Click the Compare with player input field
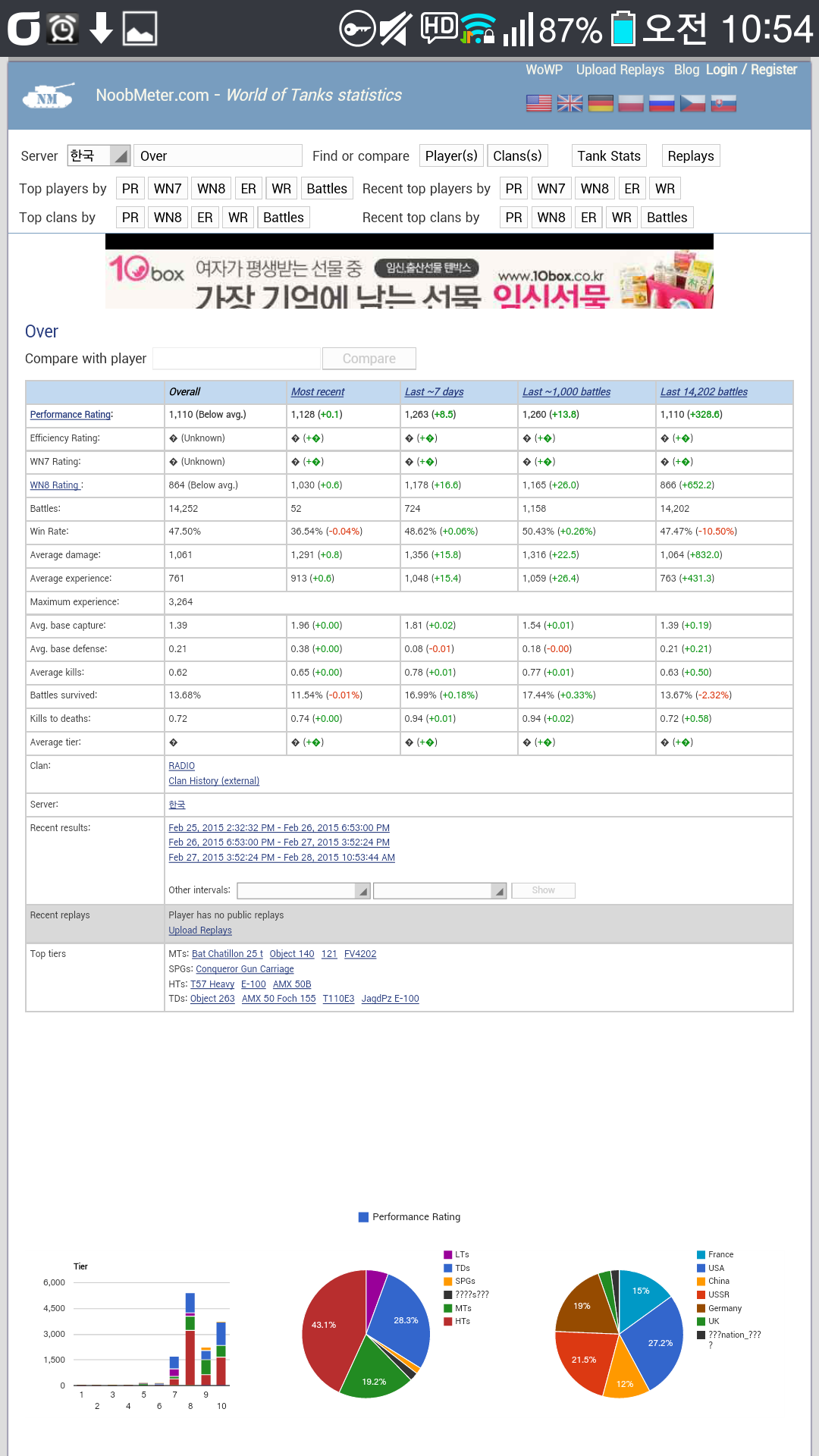Viewport: 819px width, 1456px height. (237, 359)
